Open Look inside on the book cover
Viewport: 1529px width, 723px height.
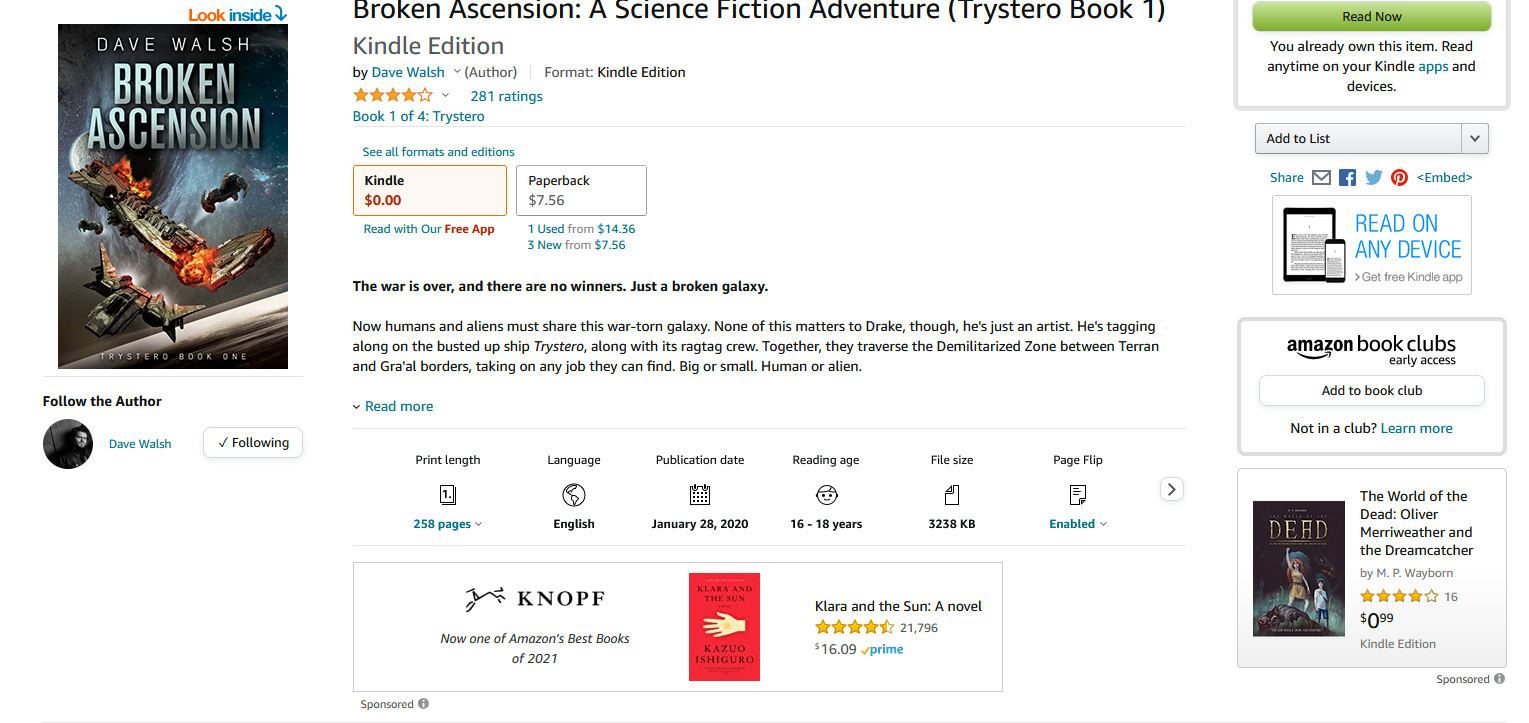[x=237, y=14]
